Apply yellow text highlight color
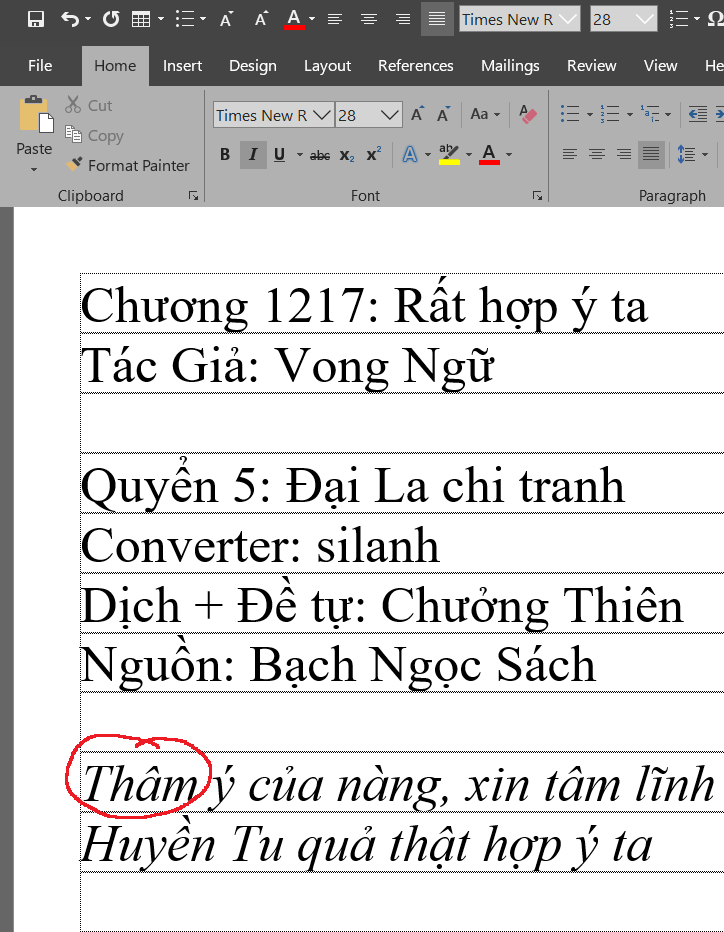Image resolution: width=724 pixels, height=932 pixels. click(449, 155)
